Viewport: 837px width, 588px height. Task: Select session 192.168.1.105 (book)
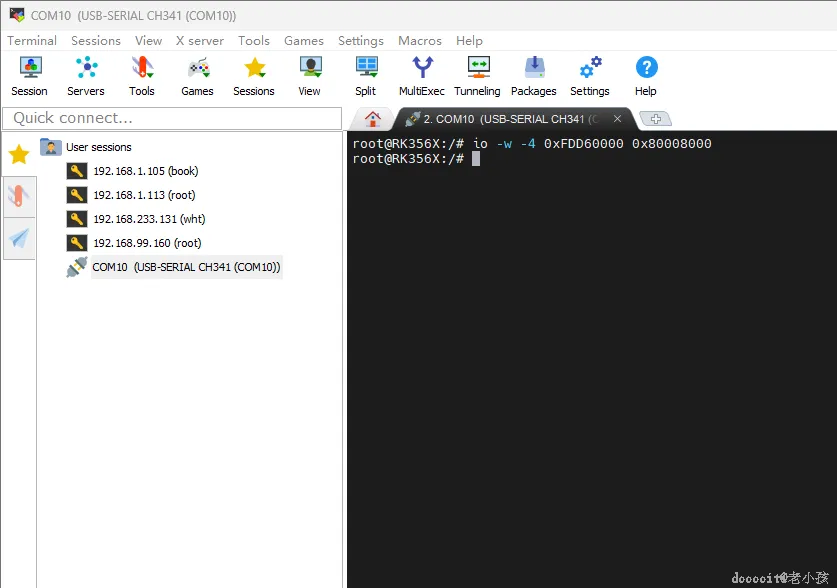(x=146, y=171)
